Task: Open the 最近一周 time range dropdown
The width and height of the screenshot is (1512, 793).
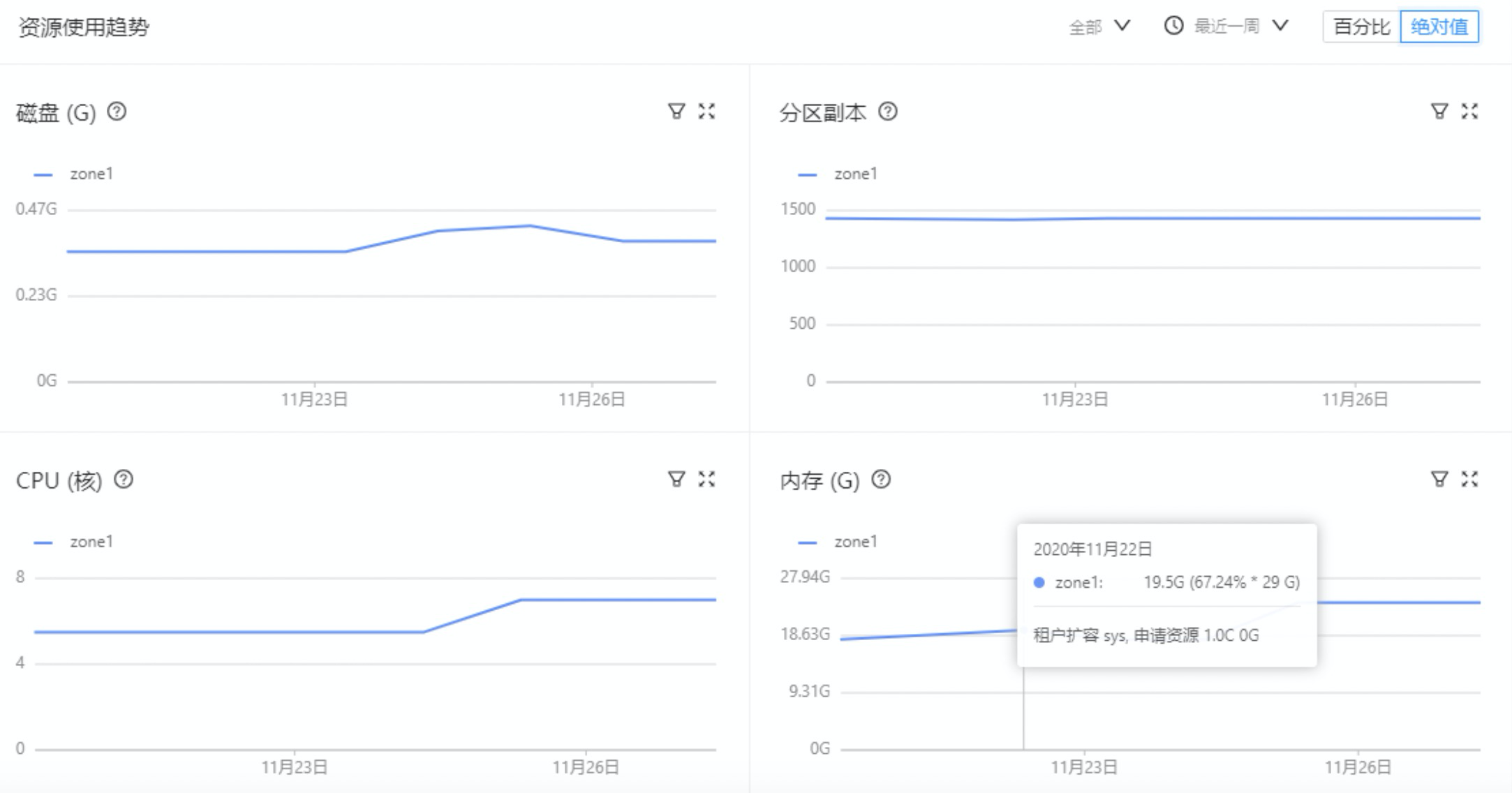Action: click(x=1240, y=27)
